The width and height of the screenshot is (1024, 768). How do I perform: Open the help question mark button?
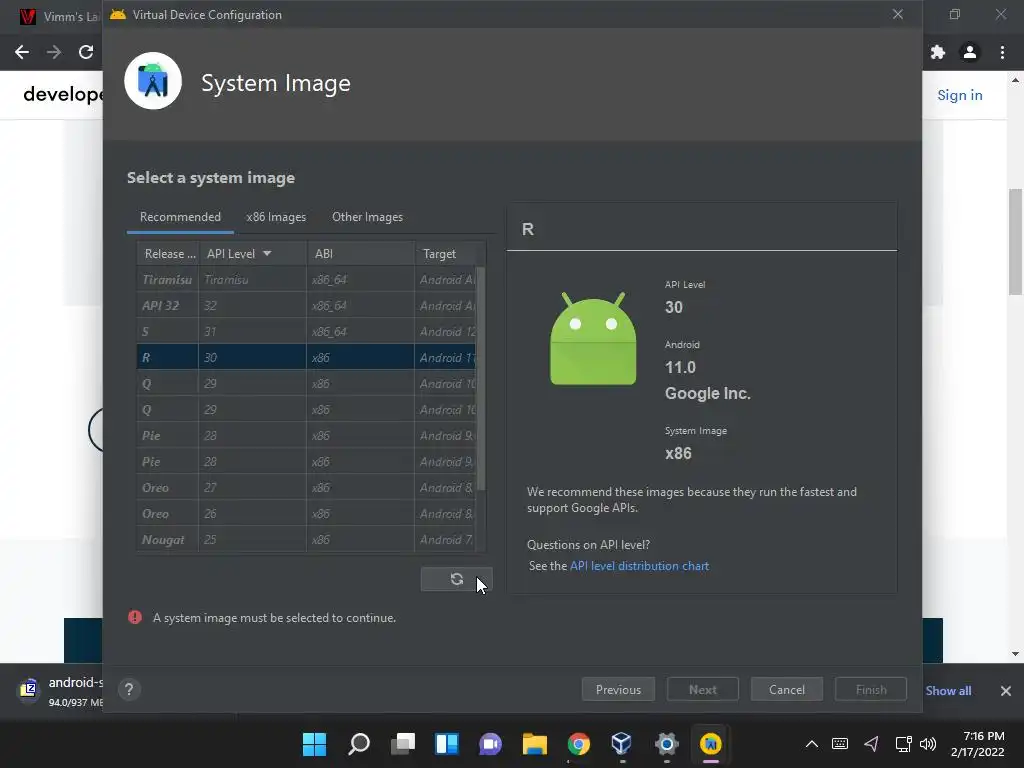(129, 690)
